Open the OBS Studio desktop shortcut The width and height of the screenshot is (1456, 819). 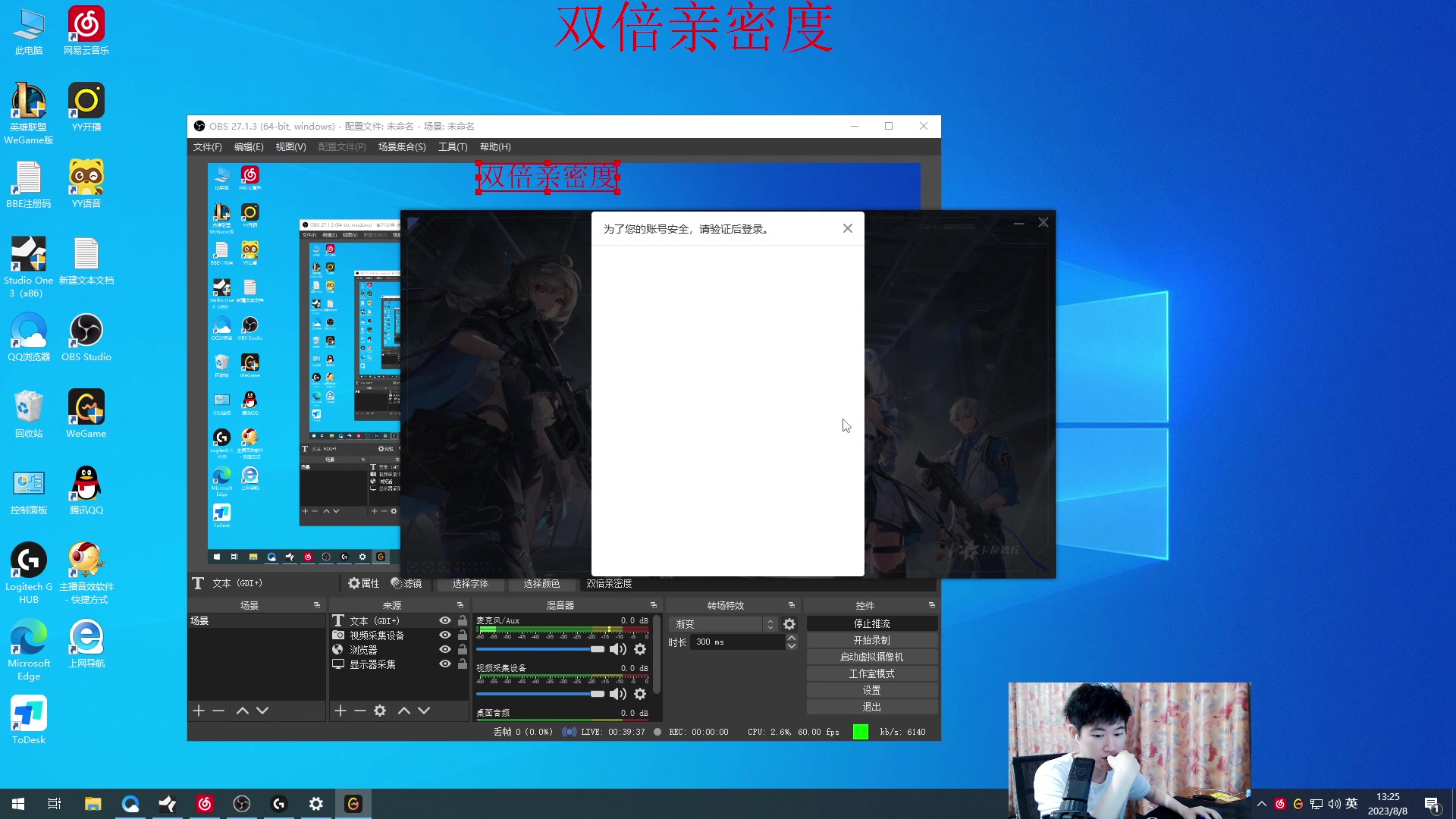pos(86,337)
